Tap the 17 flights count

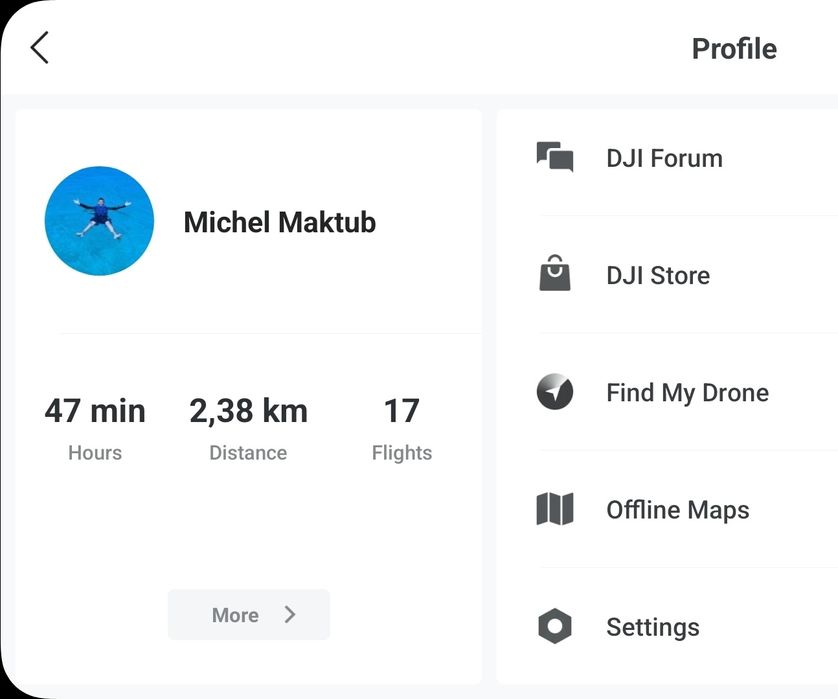[x=401, y=411]
